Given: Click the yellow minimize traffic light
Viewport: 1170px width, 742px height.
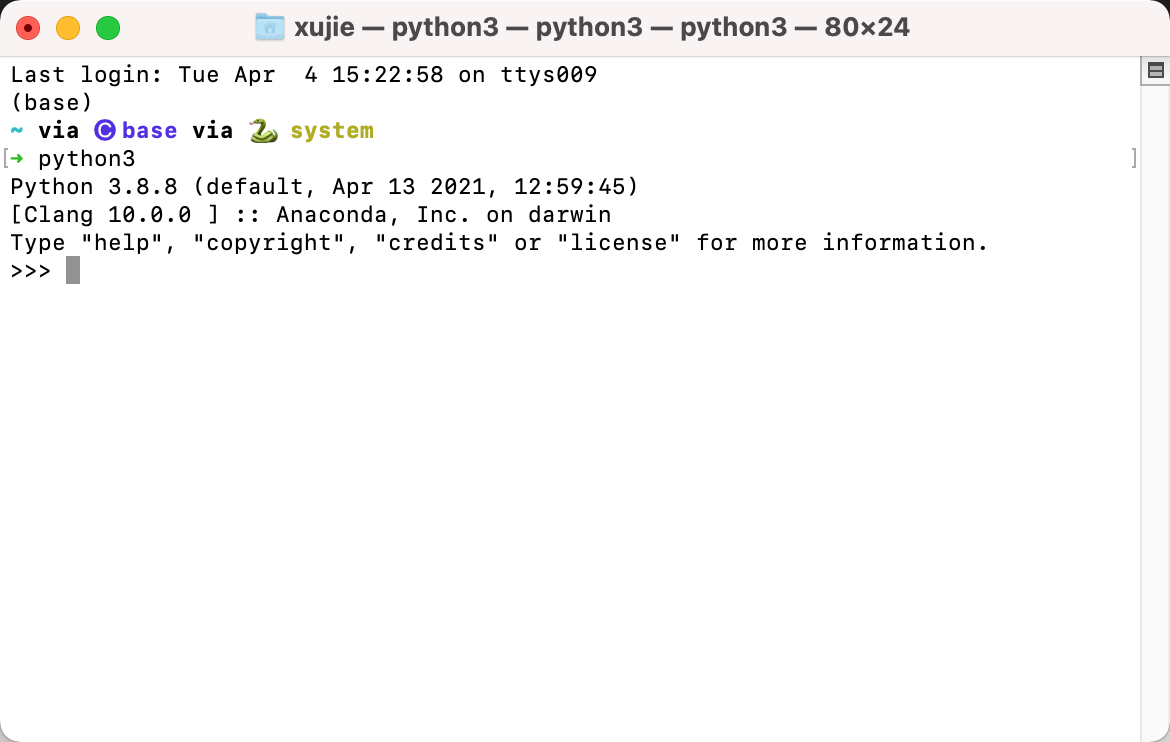Looking at the screenshot, I should pos(68,28).
